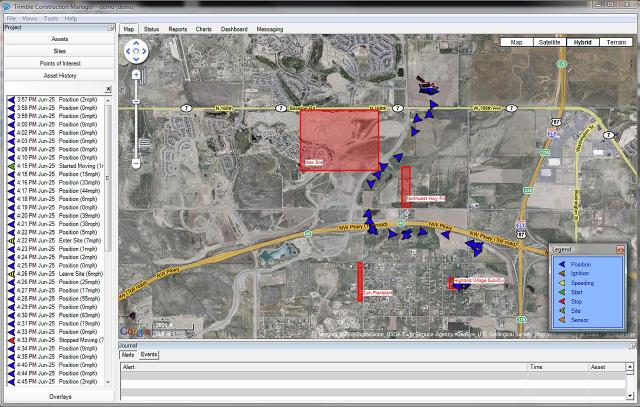Show the Events tab in Journal
Viewport: 640px width, 407px height.
click(149, 355)
